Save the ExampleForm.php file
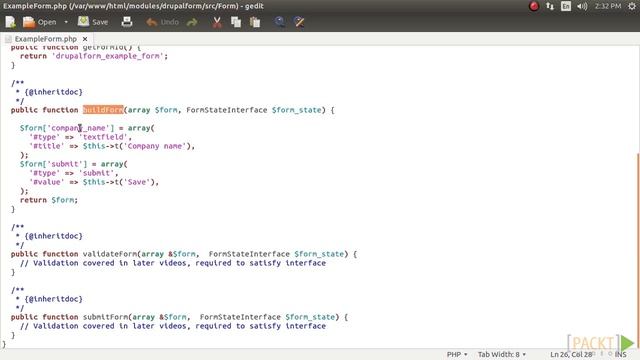This screenshot has height=360, width=640. pyautogui.click(x=93, y=22)
